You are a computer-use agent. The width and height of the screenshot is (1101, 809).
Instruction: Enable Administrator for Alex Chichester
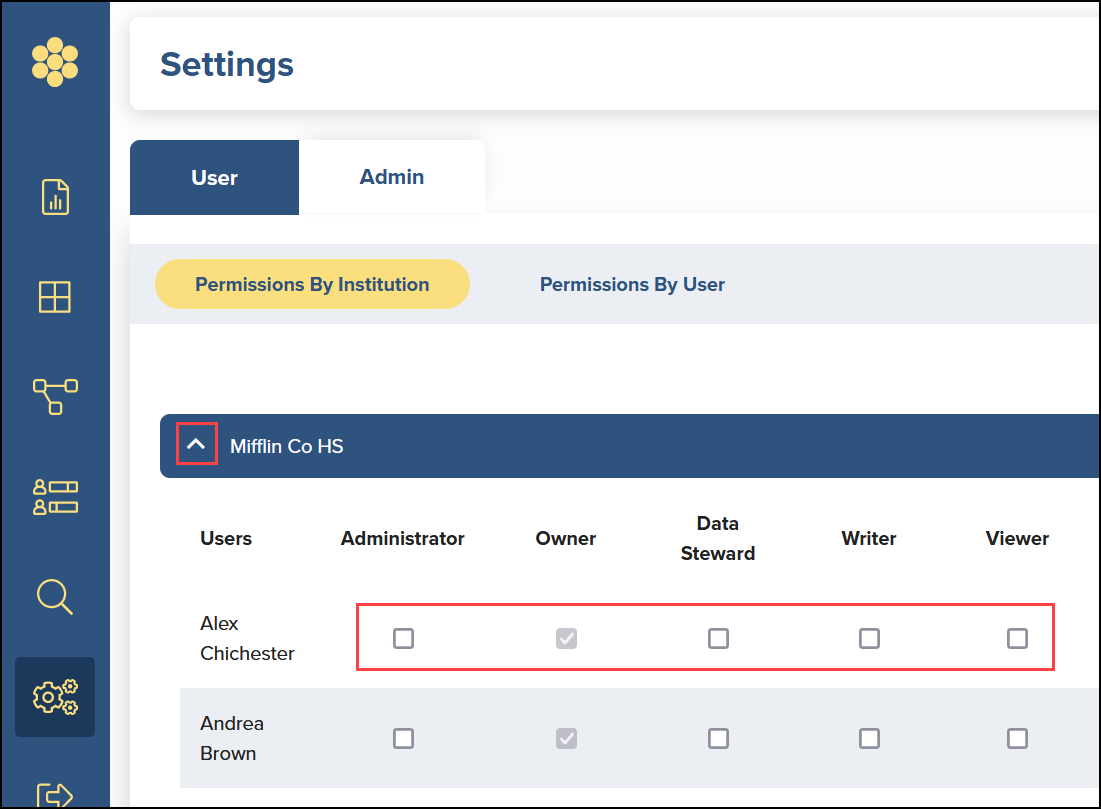[403, 638]
